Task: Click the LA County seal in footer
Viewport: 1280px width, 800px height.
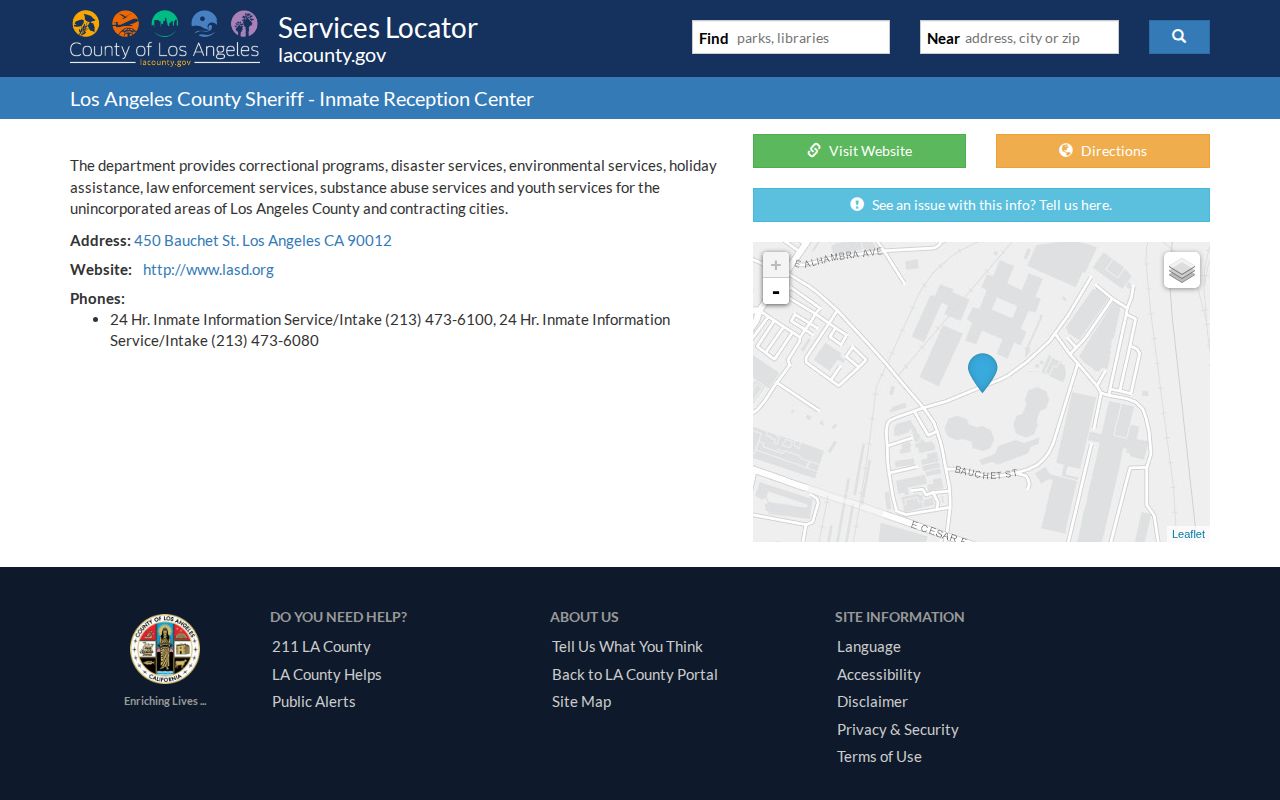Action: 165,649
